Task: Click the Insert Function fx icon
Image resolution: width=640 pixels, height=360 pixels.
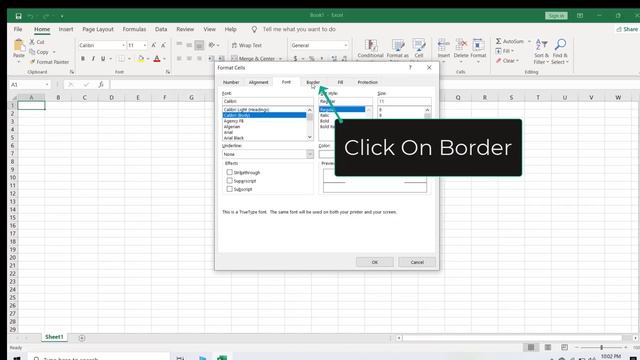Action: [100, 84]
